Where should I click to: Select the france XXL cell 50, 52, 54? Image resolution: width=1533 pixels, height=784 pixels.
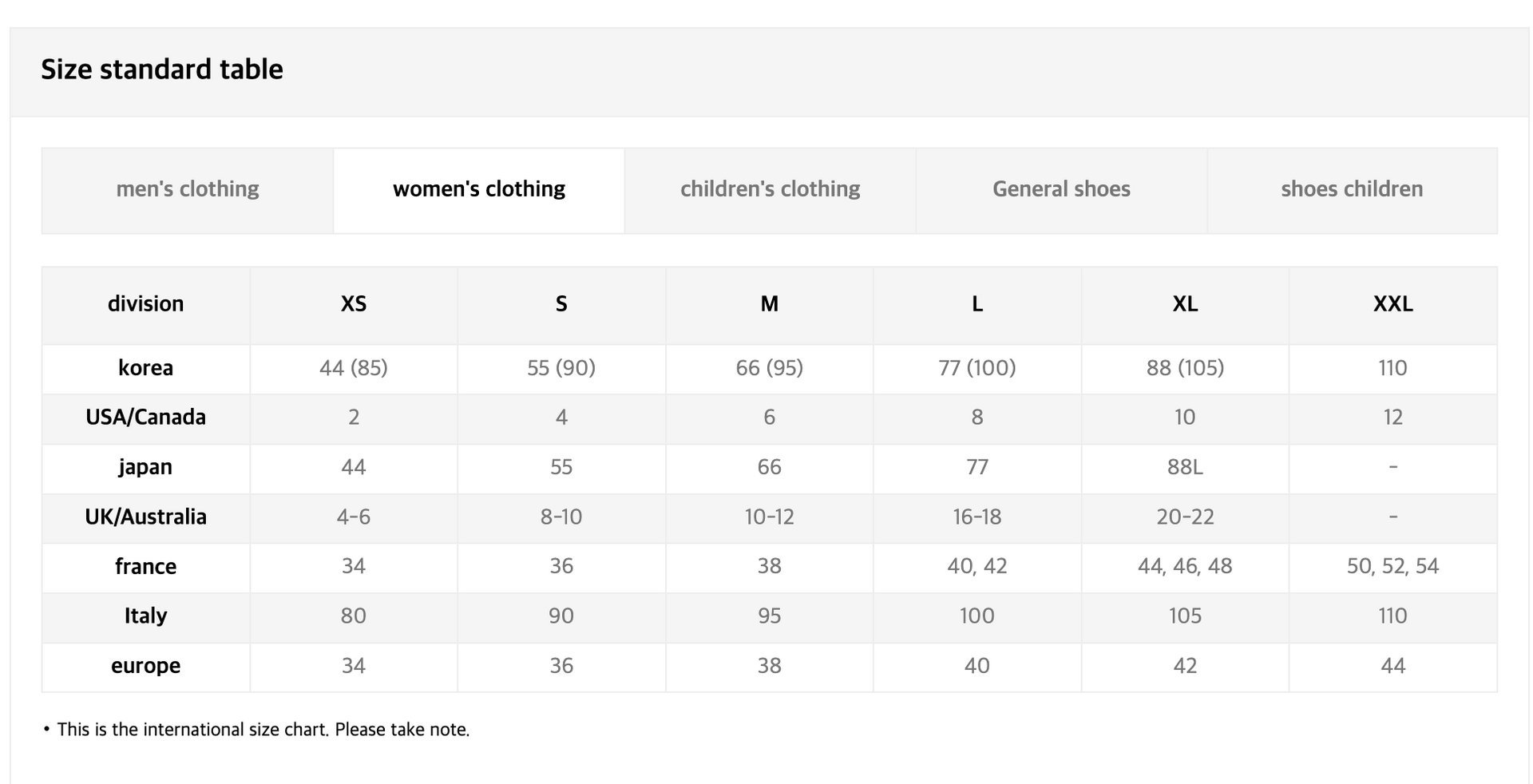[x=1393, y=568]
